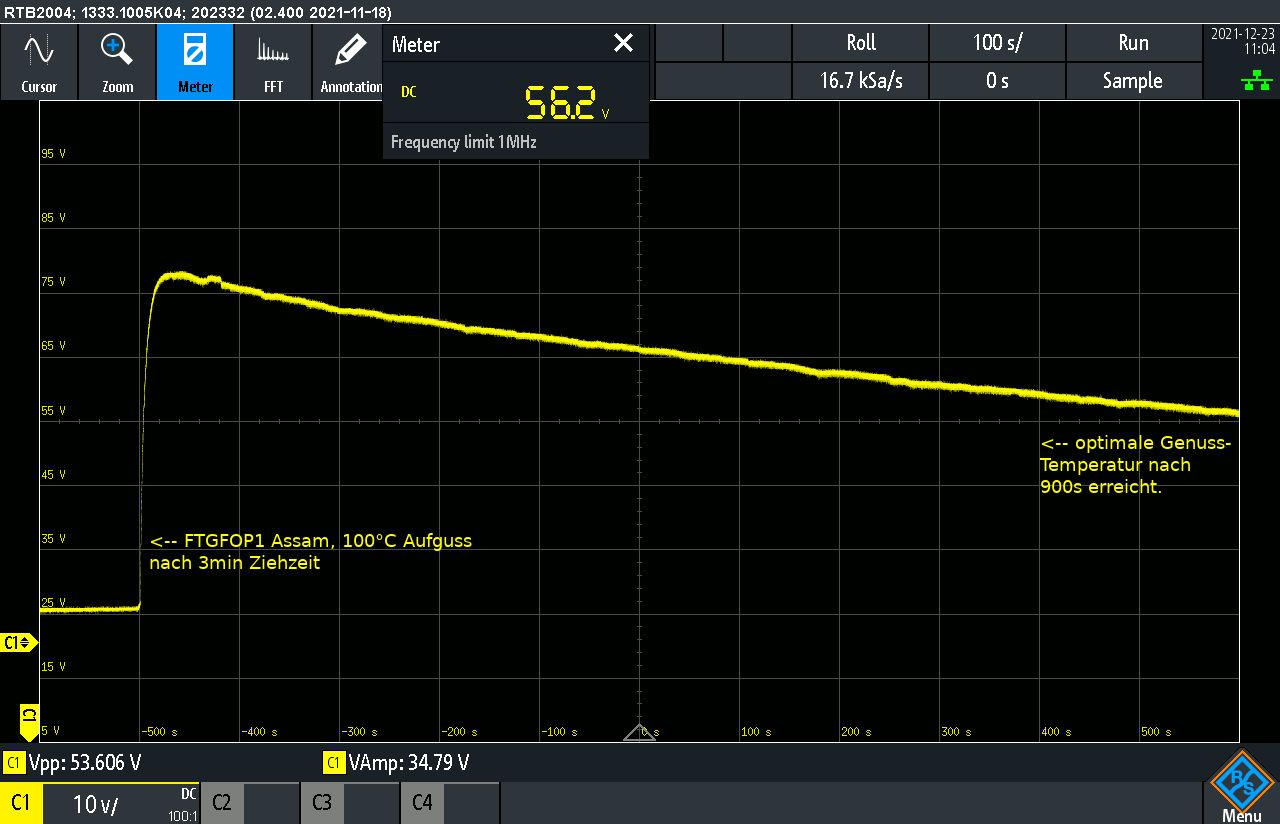Click the date and time display
The width and height of the screenshot is (1280, 824).
[x=1243, y=41]
